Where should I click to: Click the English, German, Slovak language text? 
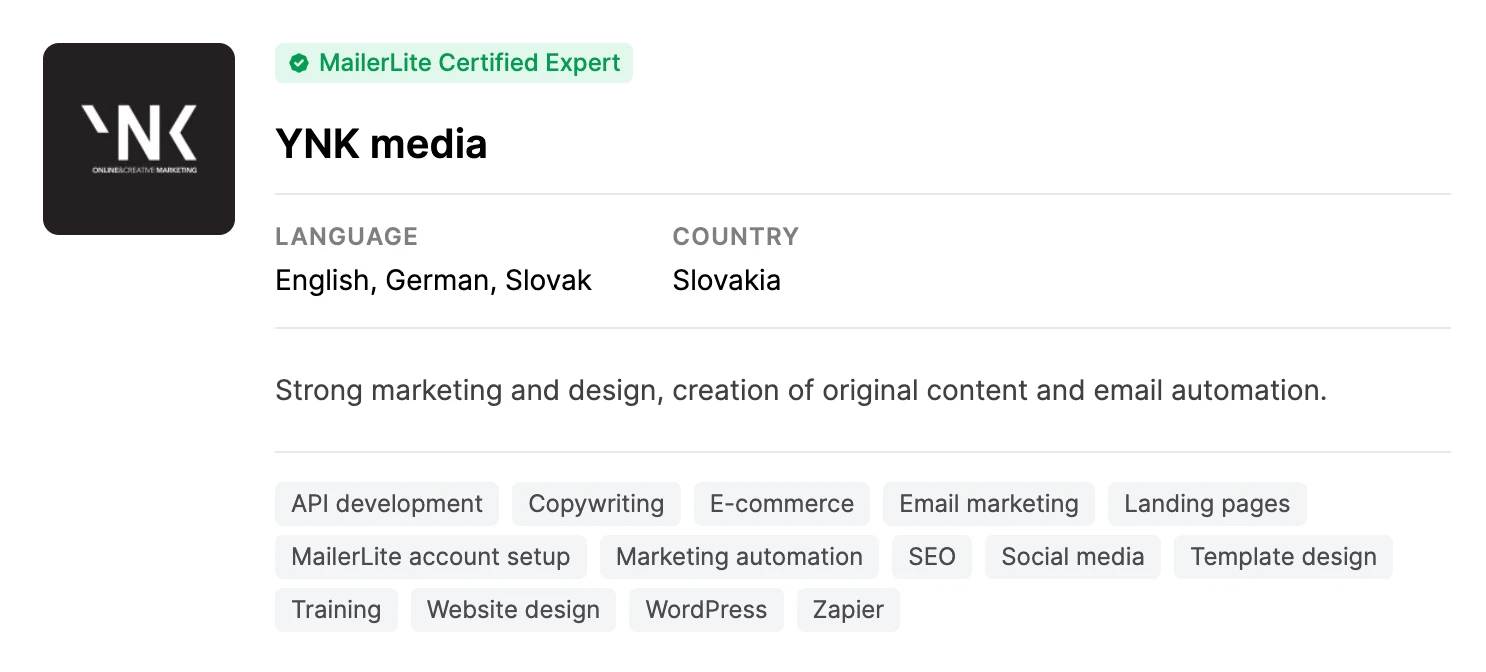point(433,280)
